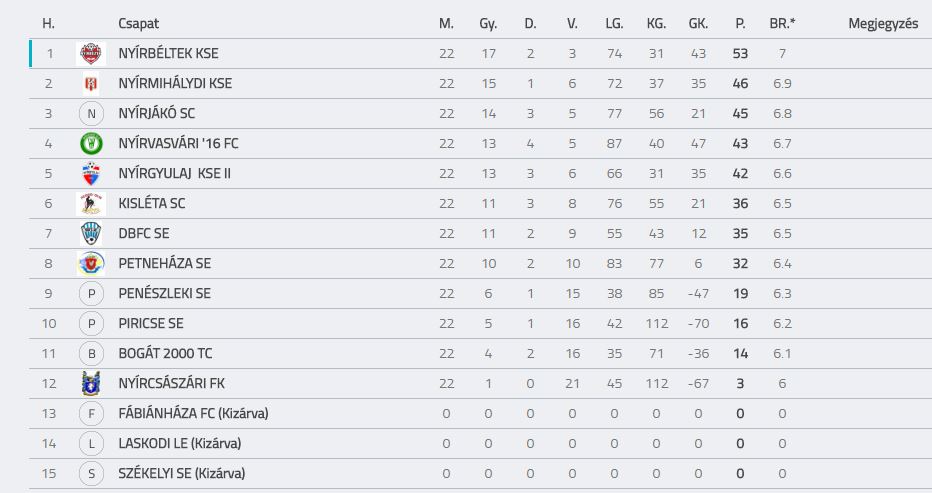Click the Petneháza SE crest icon

pyautogui.click(x=91, y=263)
